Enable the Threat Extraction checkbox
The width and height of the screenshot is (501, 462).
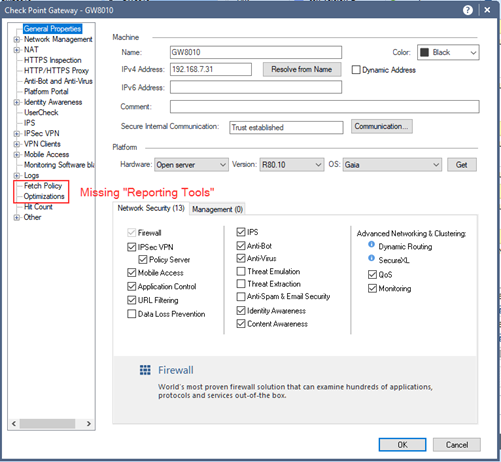241,284
